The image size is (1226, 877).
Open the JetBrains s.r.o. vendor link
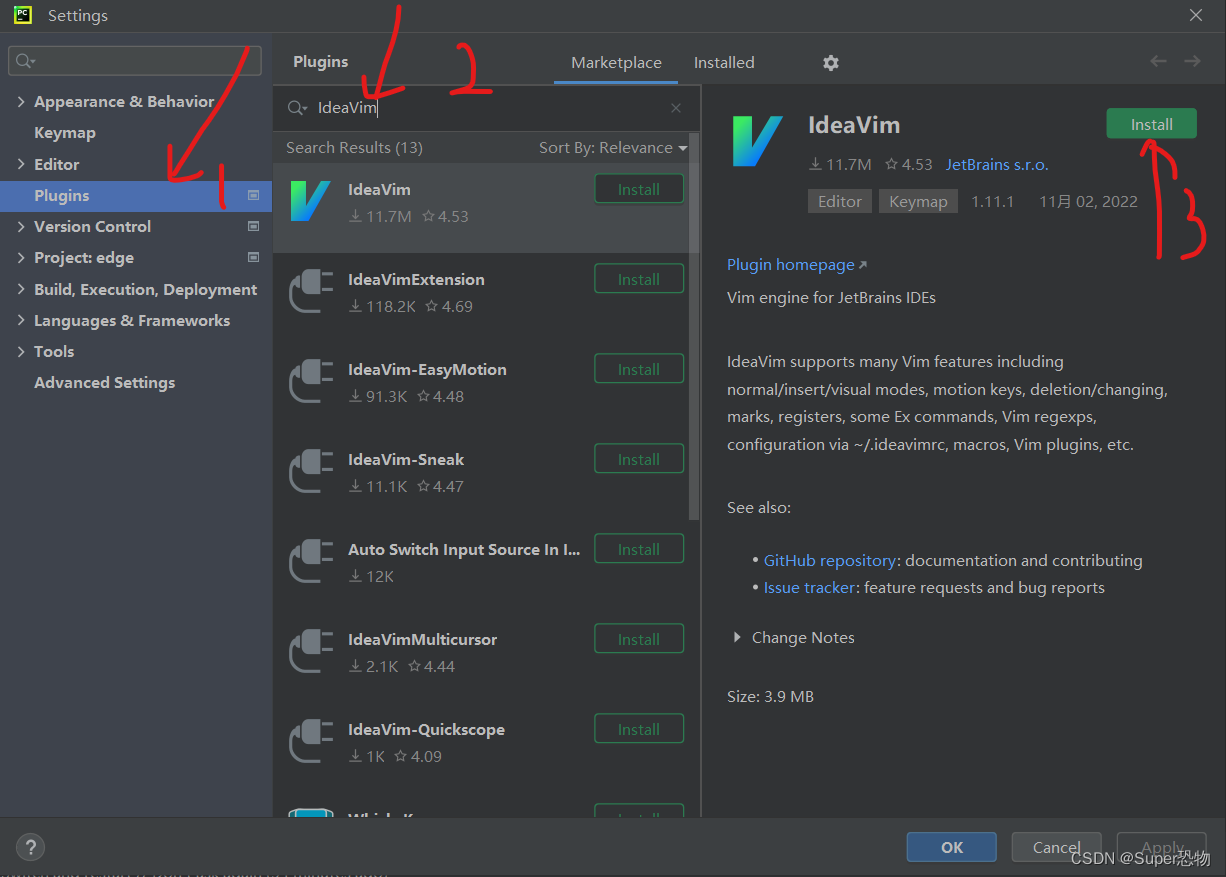tap(997, 165)
